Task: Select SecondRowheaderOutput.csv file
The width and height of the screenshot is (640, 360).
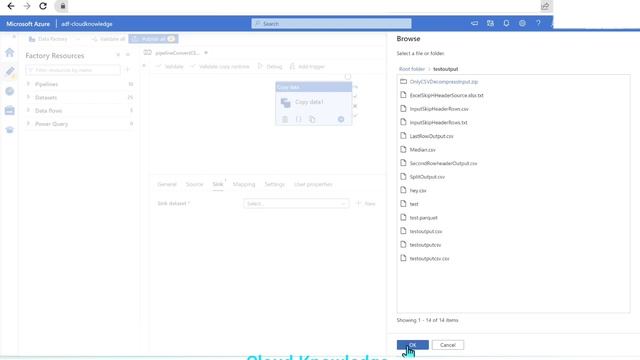Action: (443, 163)
